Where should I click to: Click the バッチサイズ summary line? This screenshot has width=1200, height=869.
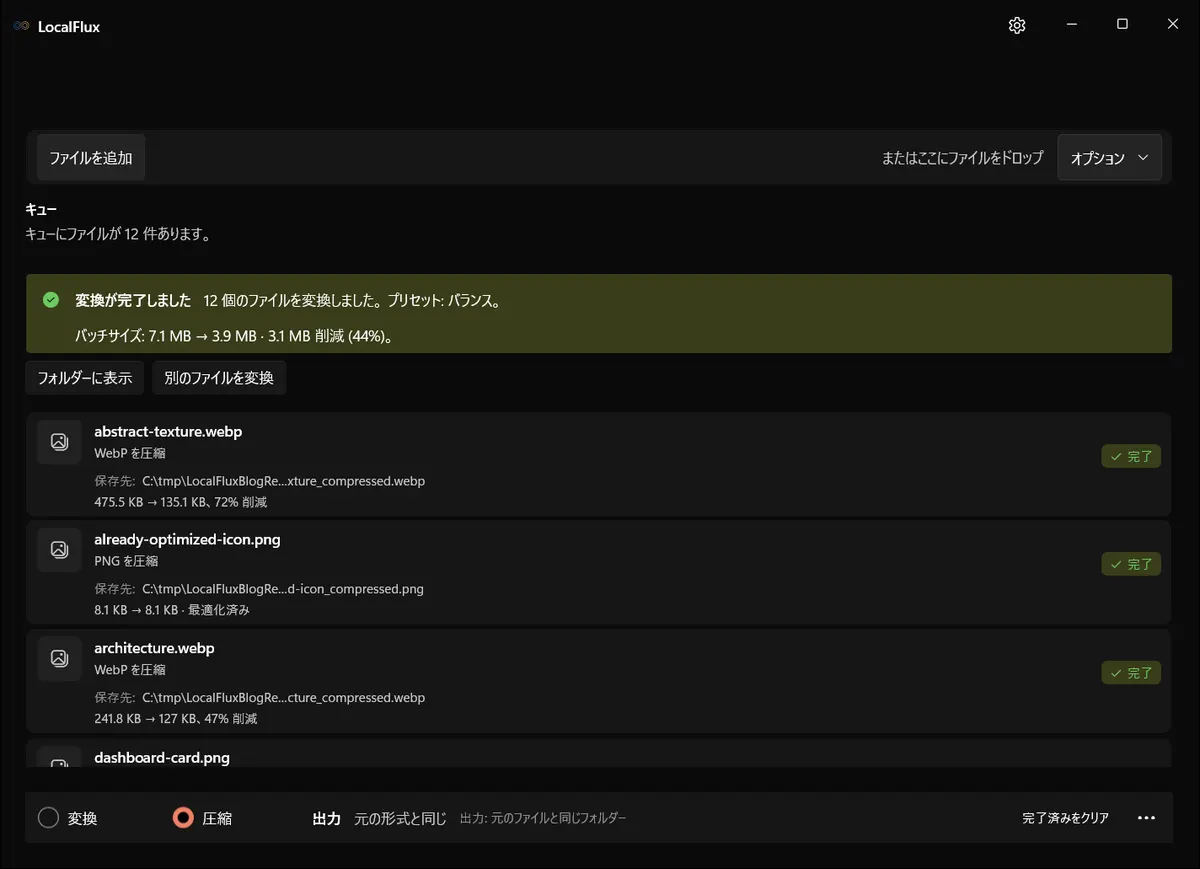click(234, 336)
